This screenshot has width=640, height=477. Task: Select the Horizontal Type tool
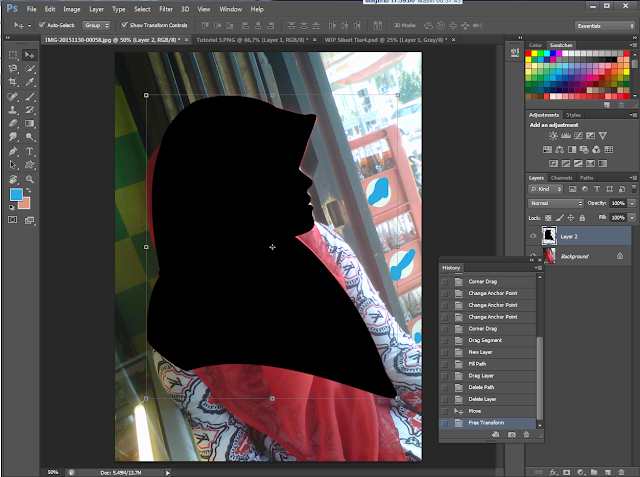[x=29, y=151]
